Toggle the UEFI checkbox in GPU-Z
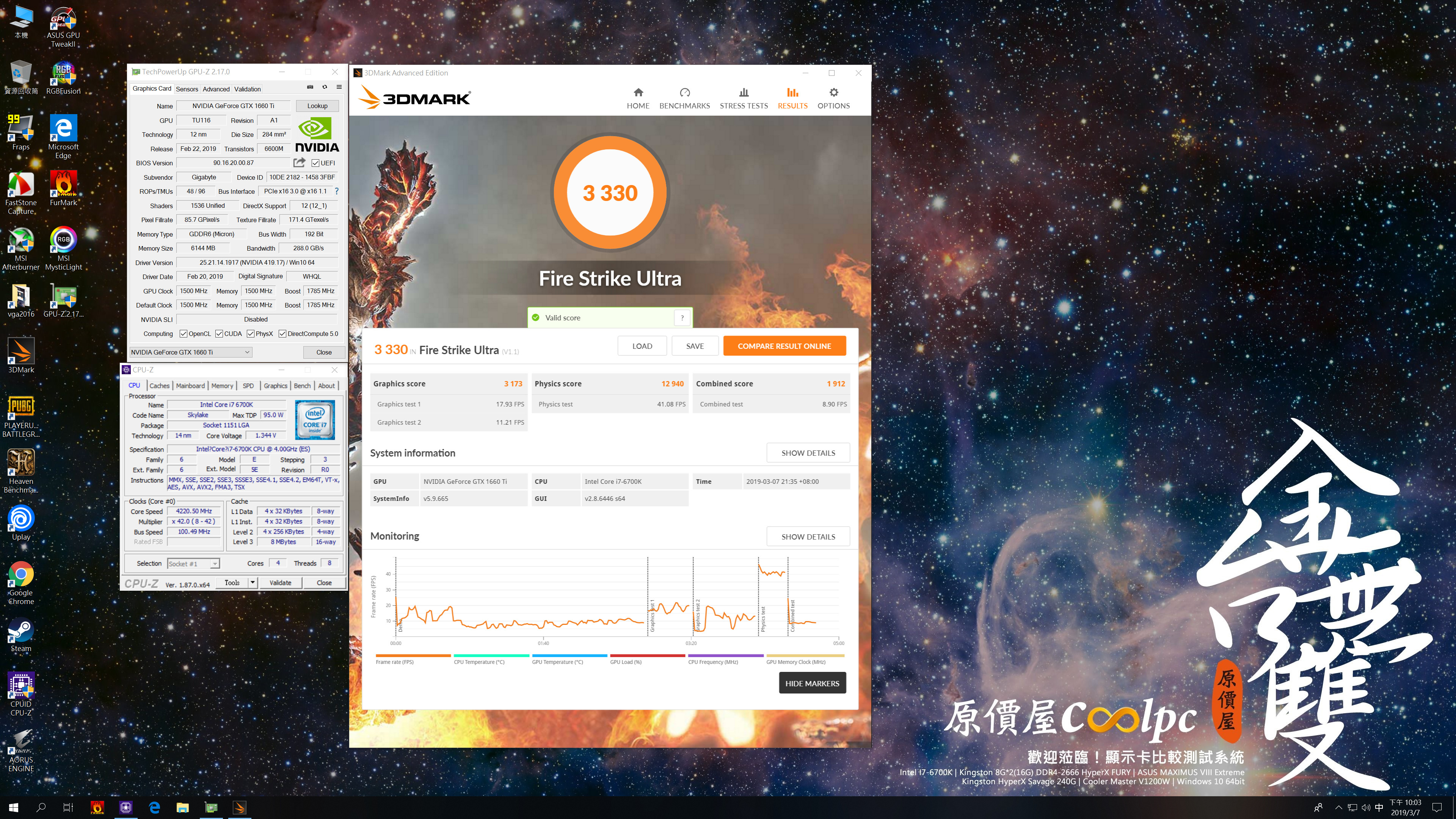Image resolution: width=1456 pixels, height=819 pixels. 315,163
